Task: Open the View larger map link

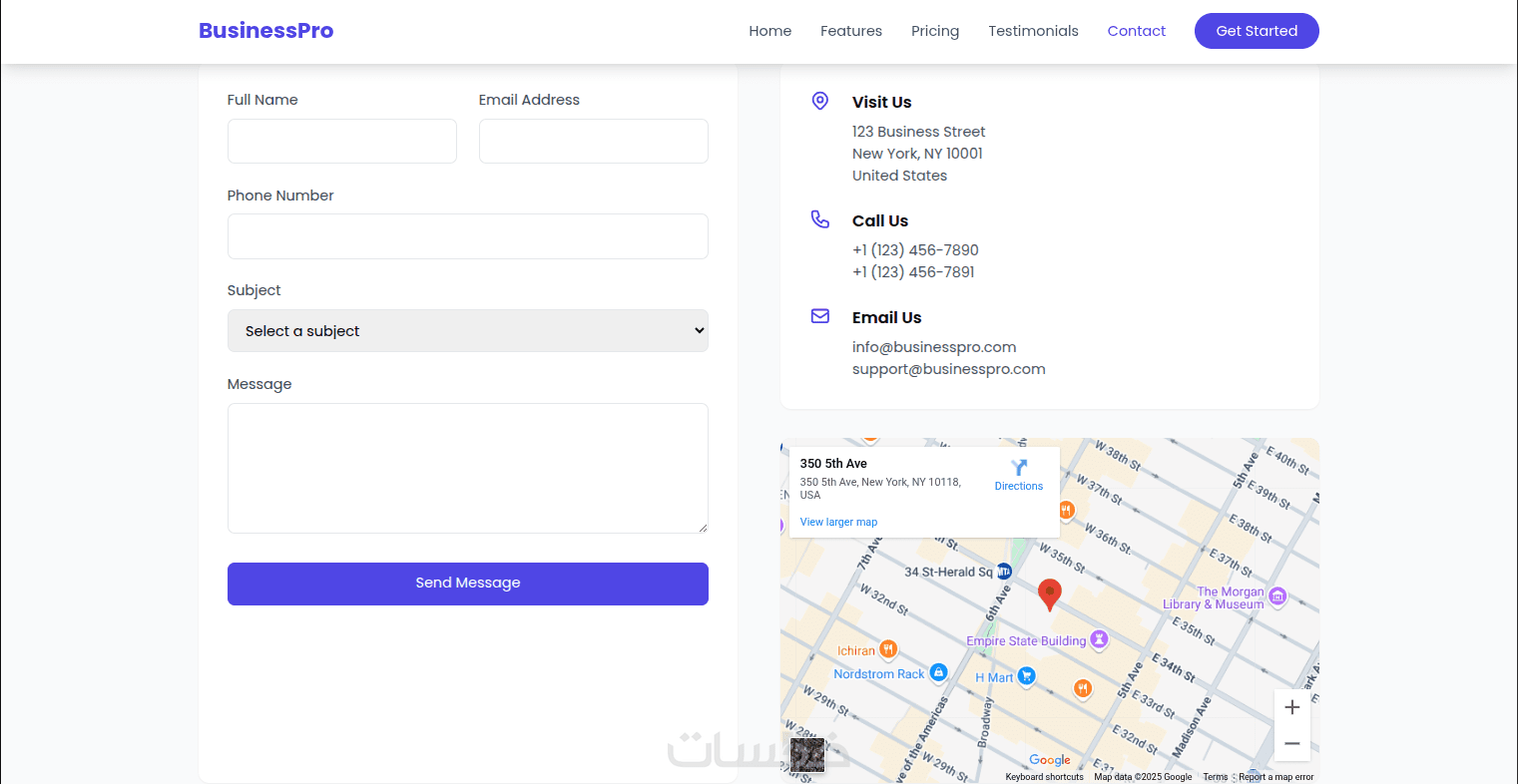Action: (838, 522)
